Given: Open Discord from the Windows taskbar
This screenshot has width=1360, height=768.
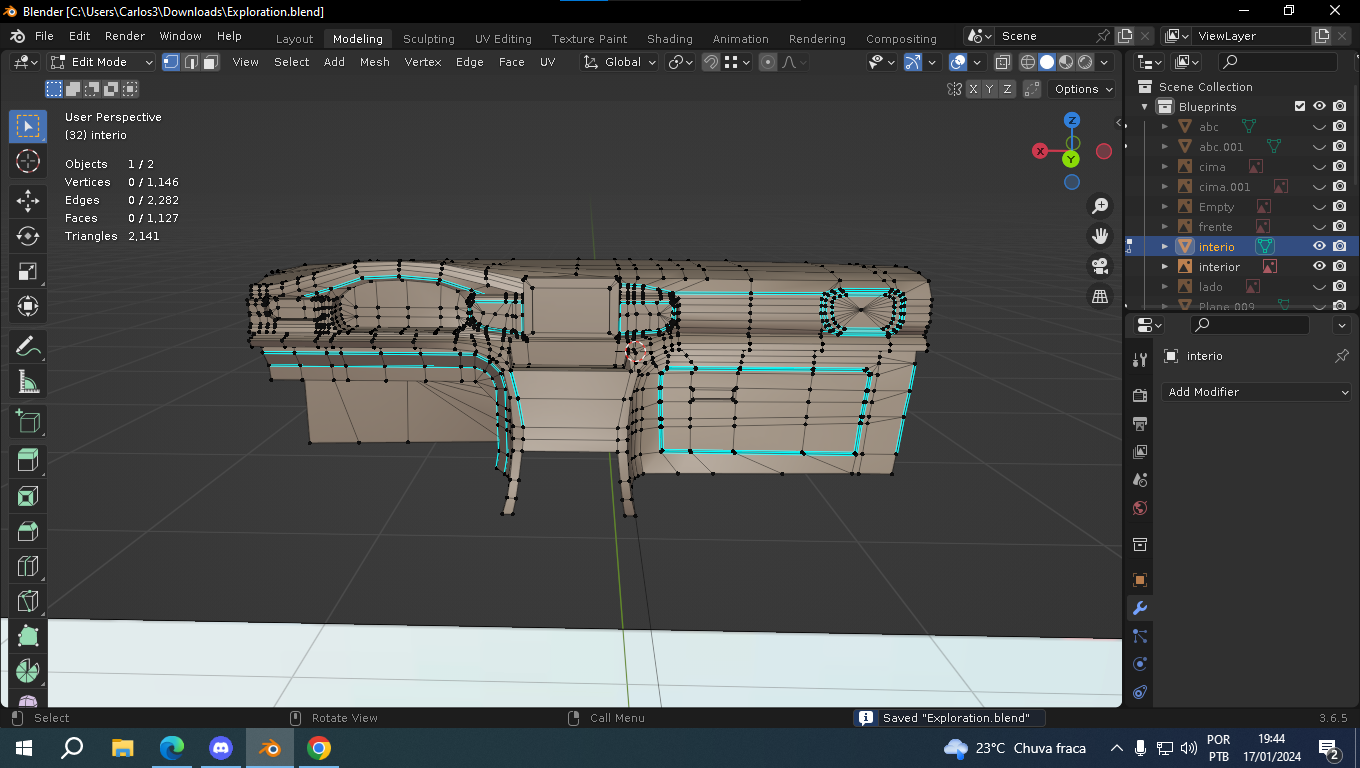Looking at the screenshot, I should click(221, 748).
